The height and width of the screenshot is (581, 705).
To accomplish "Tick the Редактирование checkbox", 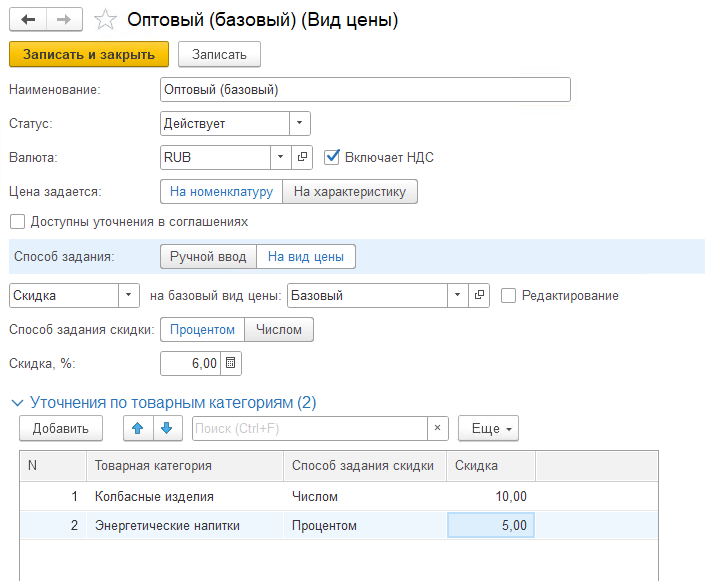I will (509, 296).
